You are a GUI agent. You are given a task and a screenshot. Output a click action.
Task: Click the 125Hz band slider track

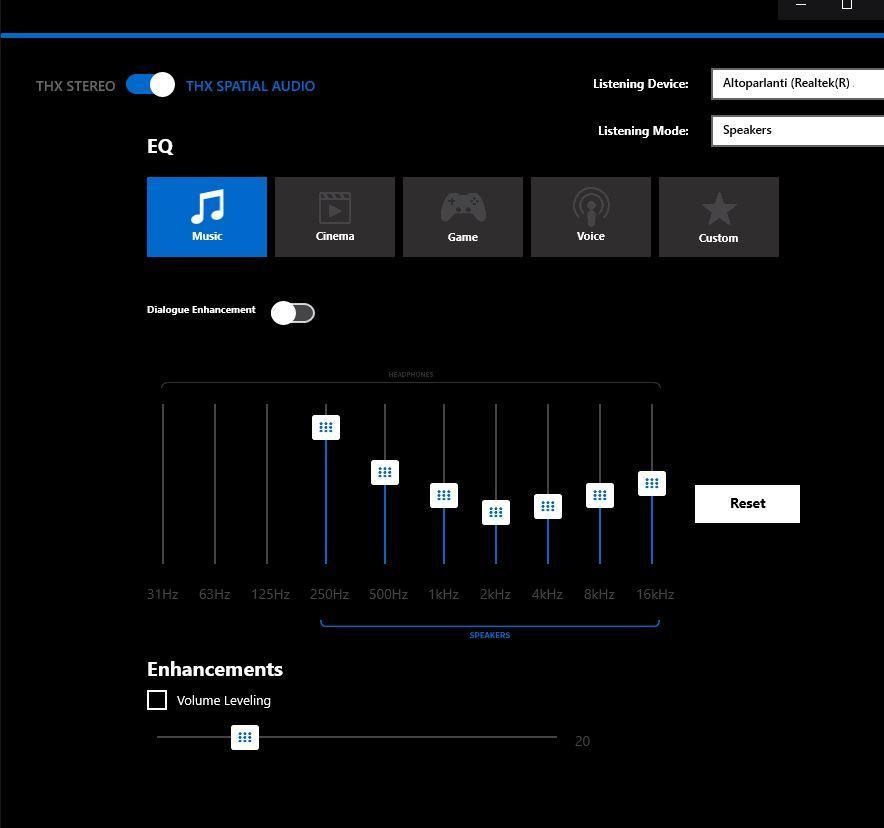(267, 484)
